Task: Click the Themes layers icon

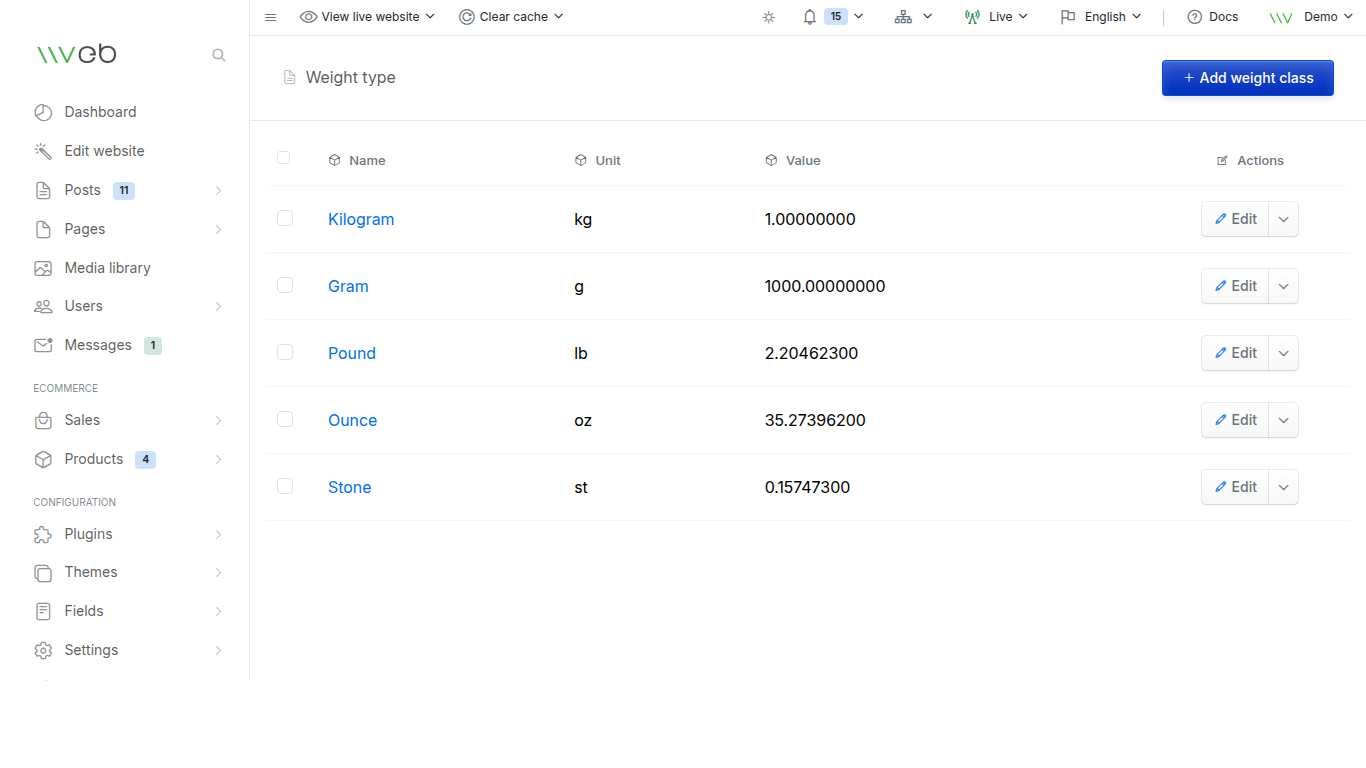Action: pos(43,572)
